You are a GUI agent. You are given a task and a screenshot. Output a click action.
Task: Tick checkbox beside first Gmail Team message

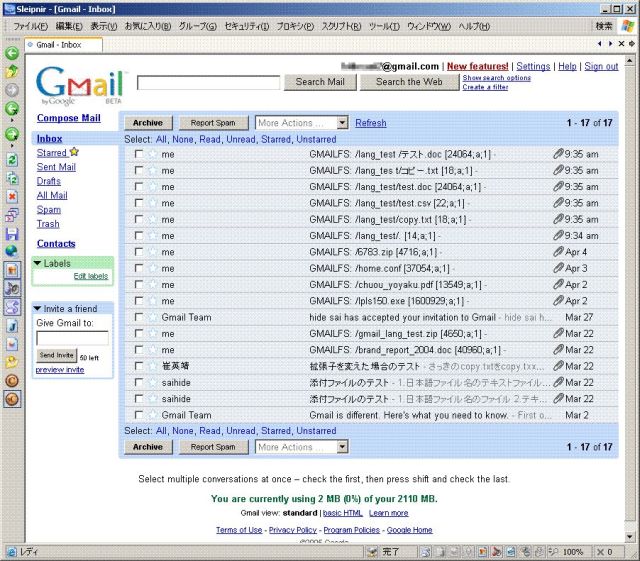[x=138, y=317]
